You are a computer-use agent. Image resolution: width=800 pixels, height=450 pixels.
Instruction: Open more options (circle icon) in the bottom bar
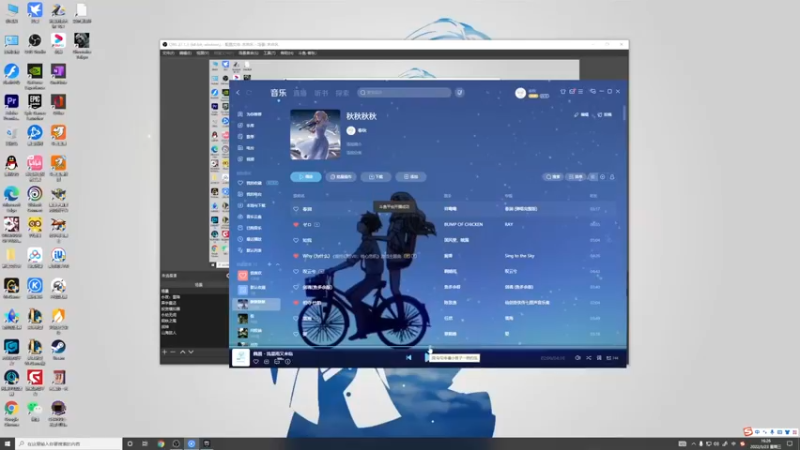click(288, 362)
